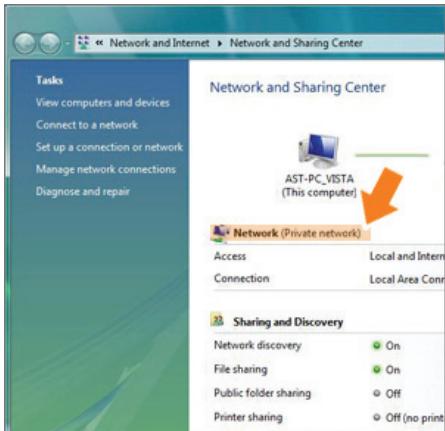
Task: Click the Network and Sharing Center page title
Action: (298, 88)
